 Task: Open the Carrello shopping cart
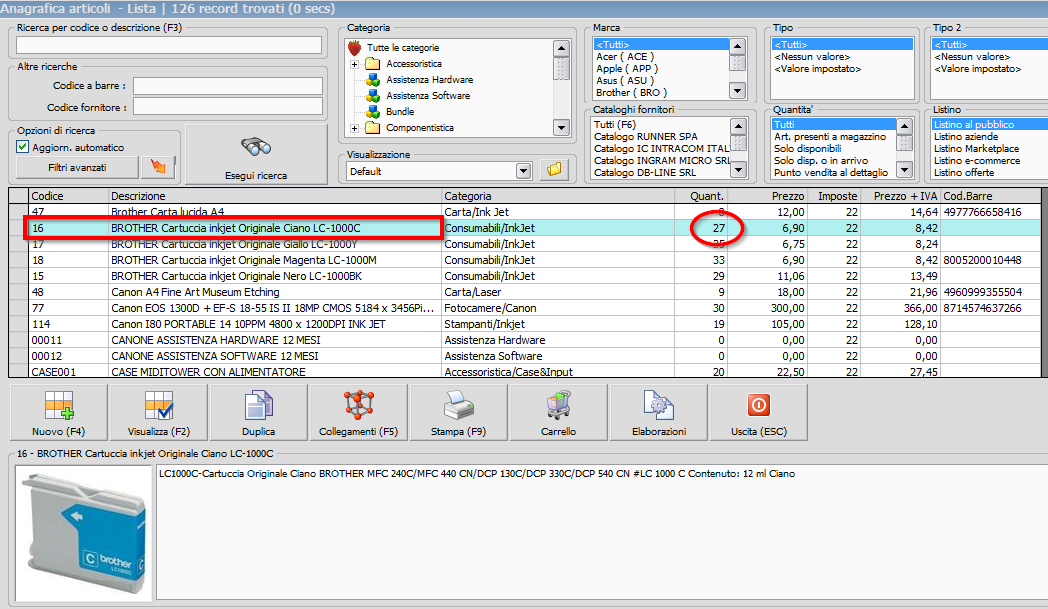558,412
